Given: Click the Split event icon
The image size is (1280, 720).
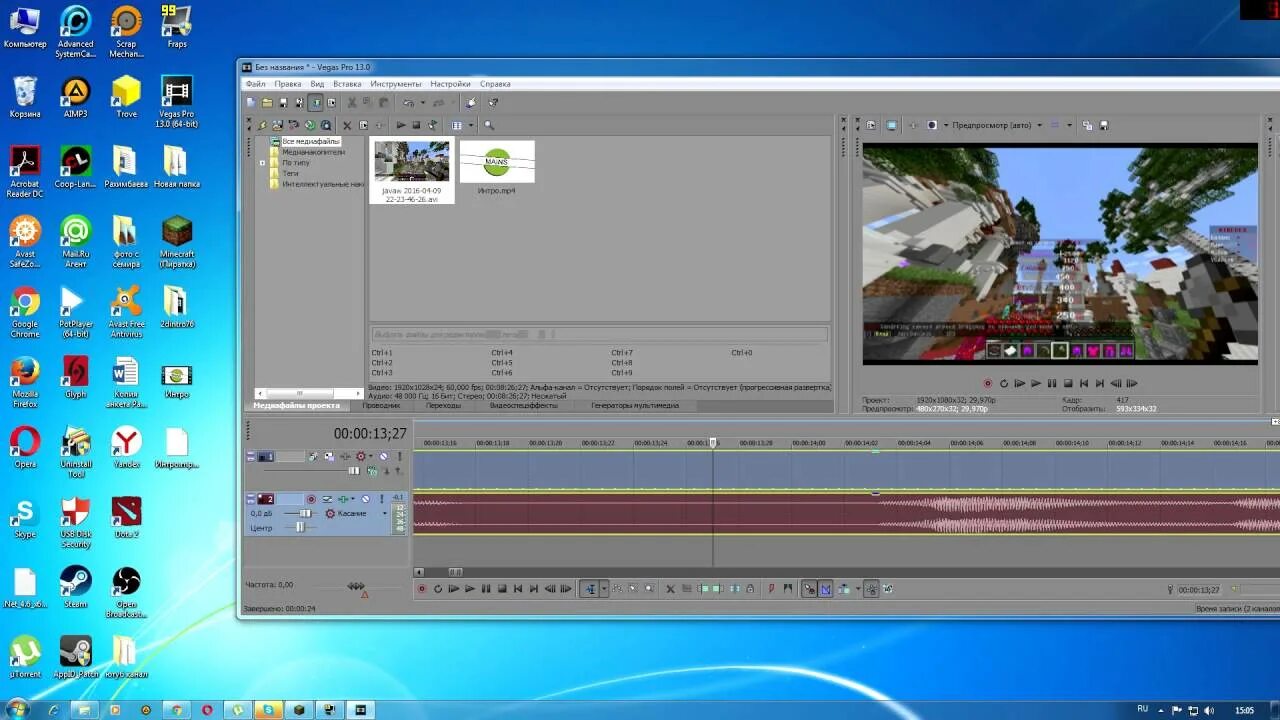Looking at the screenshot, I should pos(735,589).
